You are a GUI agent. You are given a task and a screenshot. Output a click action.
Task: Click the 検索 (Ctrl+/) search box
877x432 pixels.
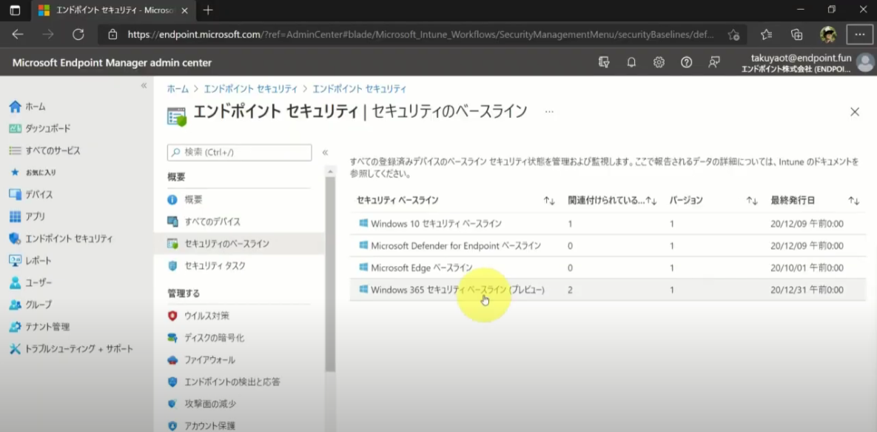(x=240, y=152)
